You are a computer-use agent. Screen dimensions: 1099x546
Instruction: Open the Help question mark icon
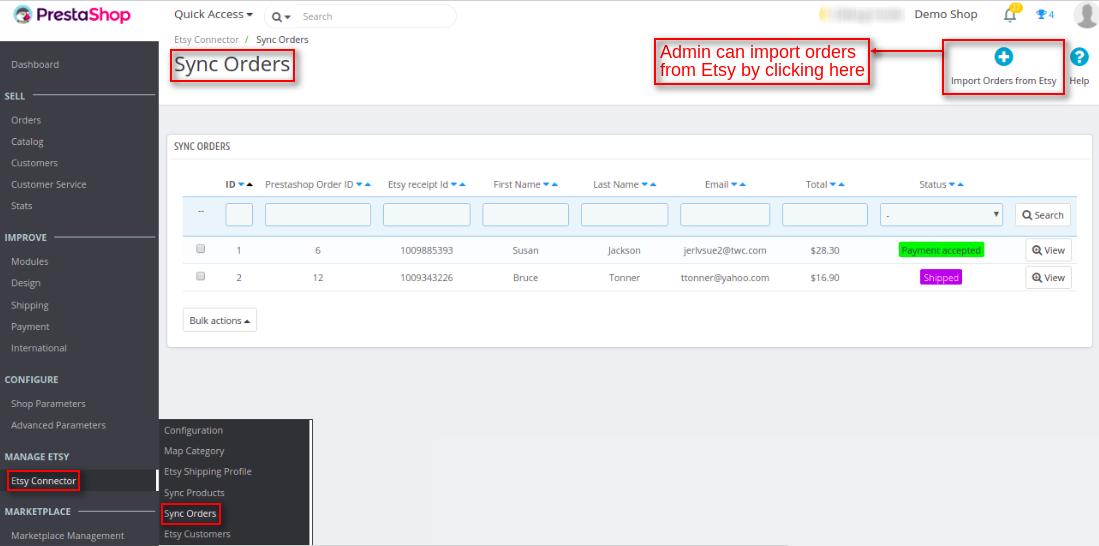(x=1079, y=57)
